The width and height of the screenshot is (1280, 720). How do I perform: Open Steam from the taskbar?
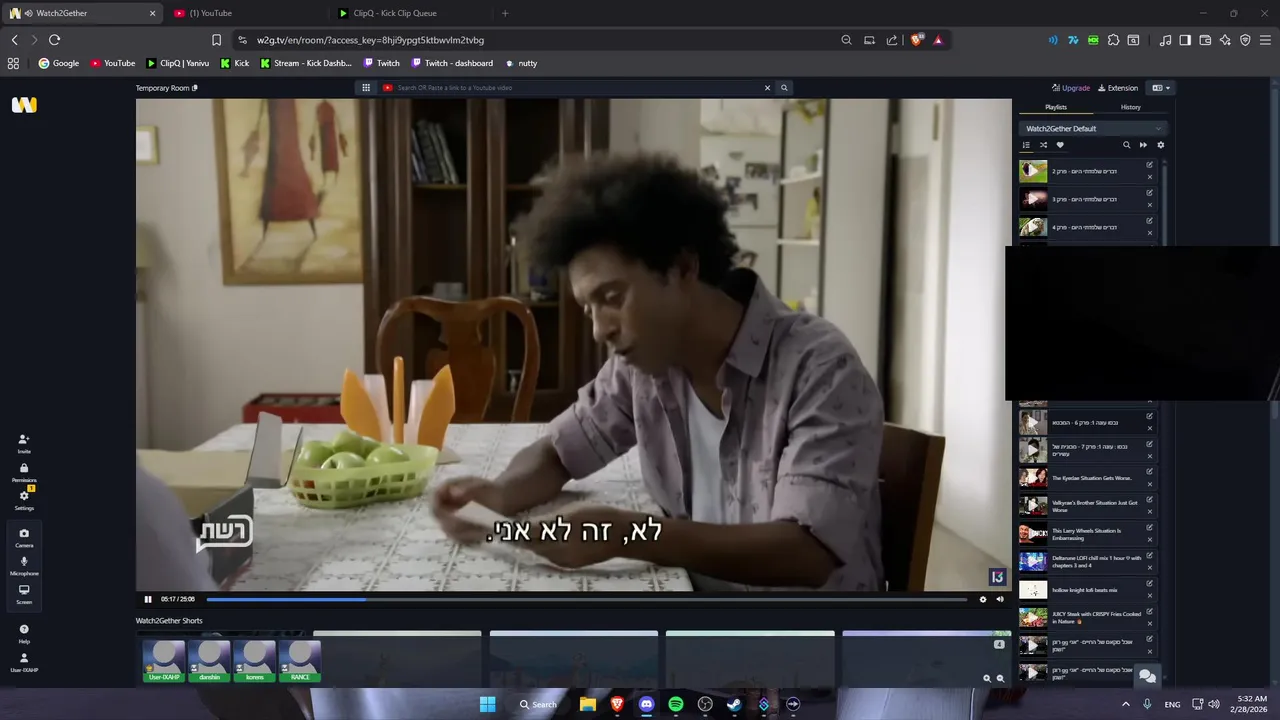tap(734, 704)
